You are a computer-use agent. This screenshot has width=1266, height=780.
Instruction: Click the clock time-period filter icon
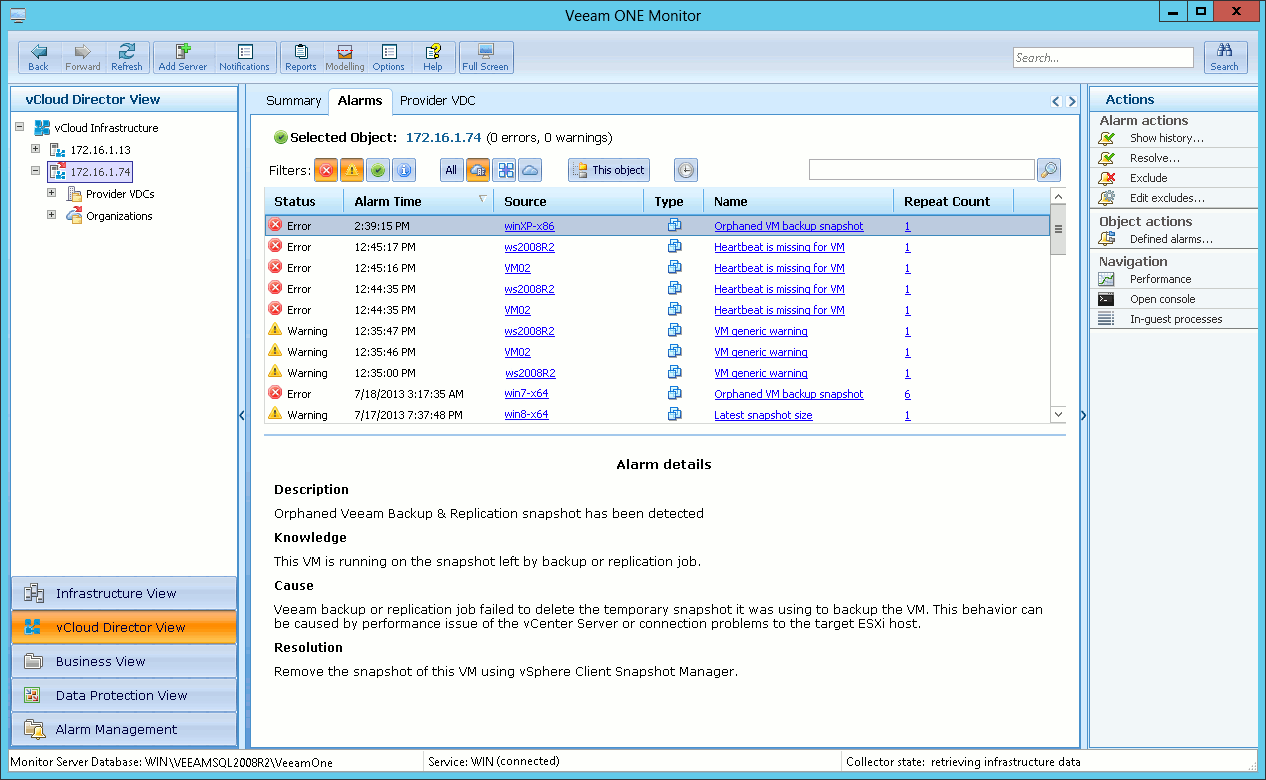(685, 170)
